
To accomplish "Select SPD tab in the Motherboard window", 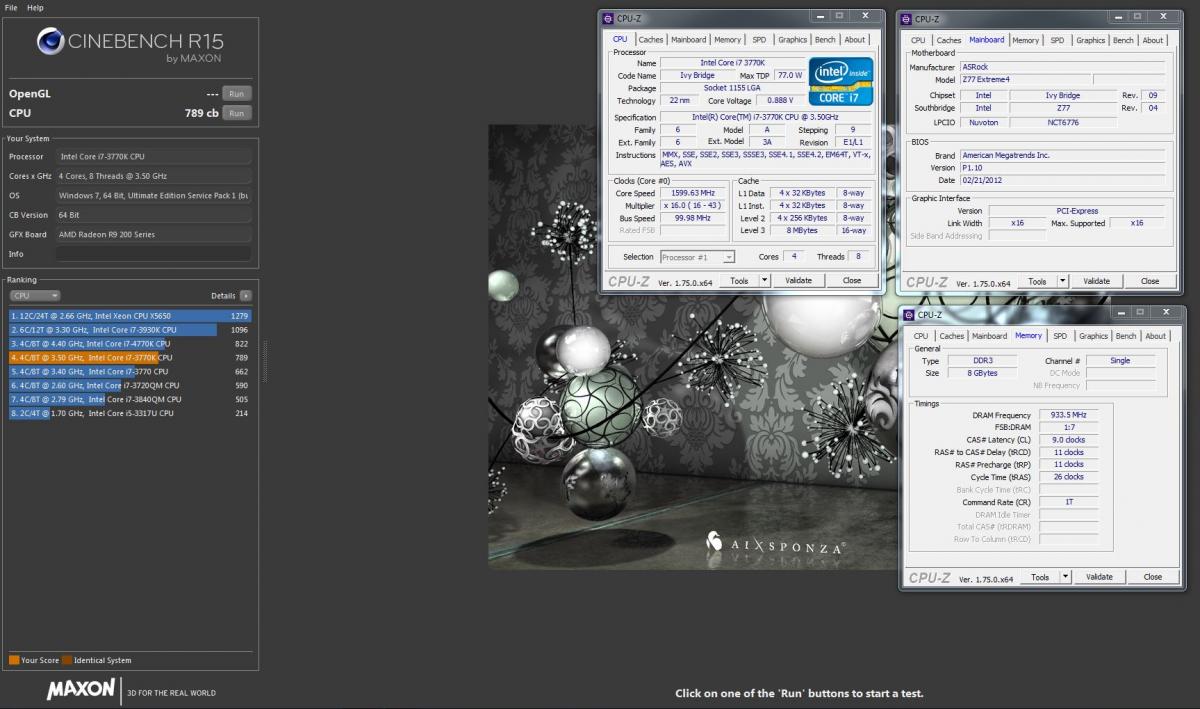I will [1058, 40].
